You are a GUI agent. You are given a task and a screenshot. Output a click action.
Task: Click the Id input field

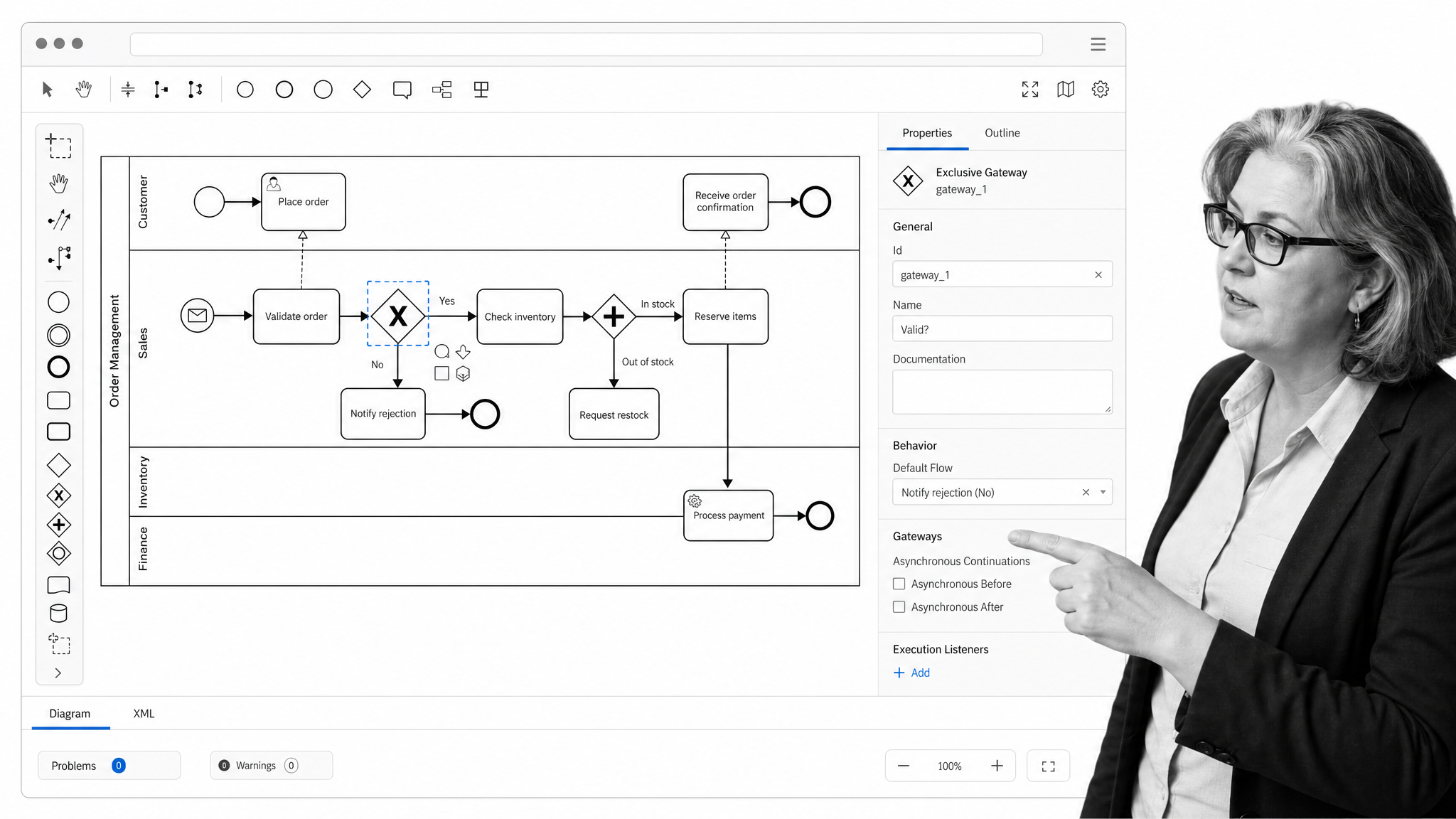coord(1002,274)
